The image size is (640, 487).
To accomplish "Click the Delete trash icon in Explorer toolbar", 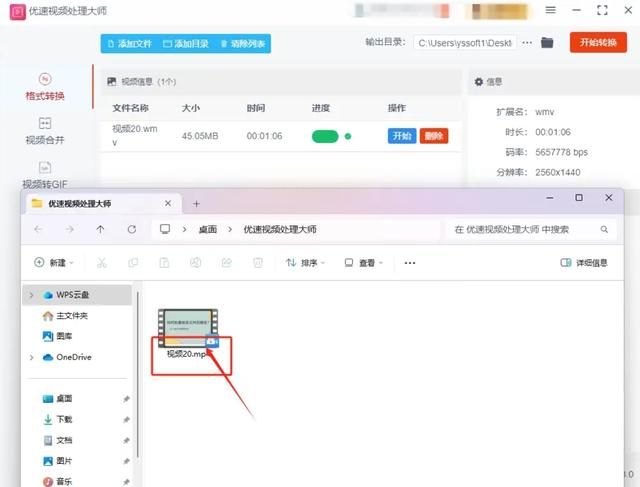I will point(258,263).
